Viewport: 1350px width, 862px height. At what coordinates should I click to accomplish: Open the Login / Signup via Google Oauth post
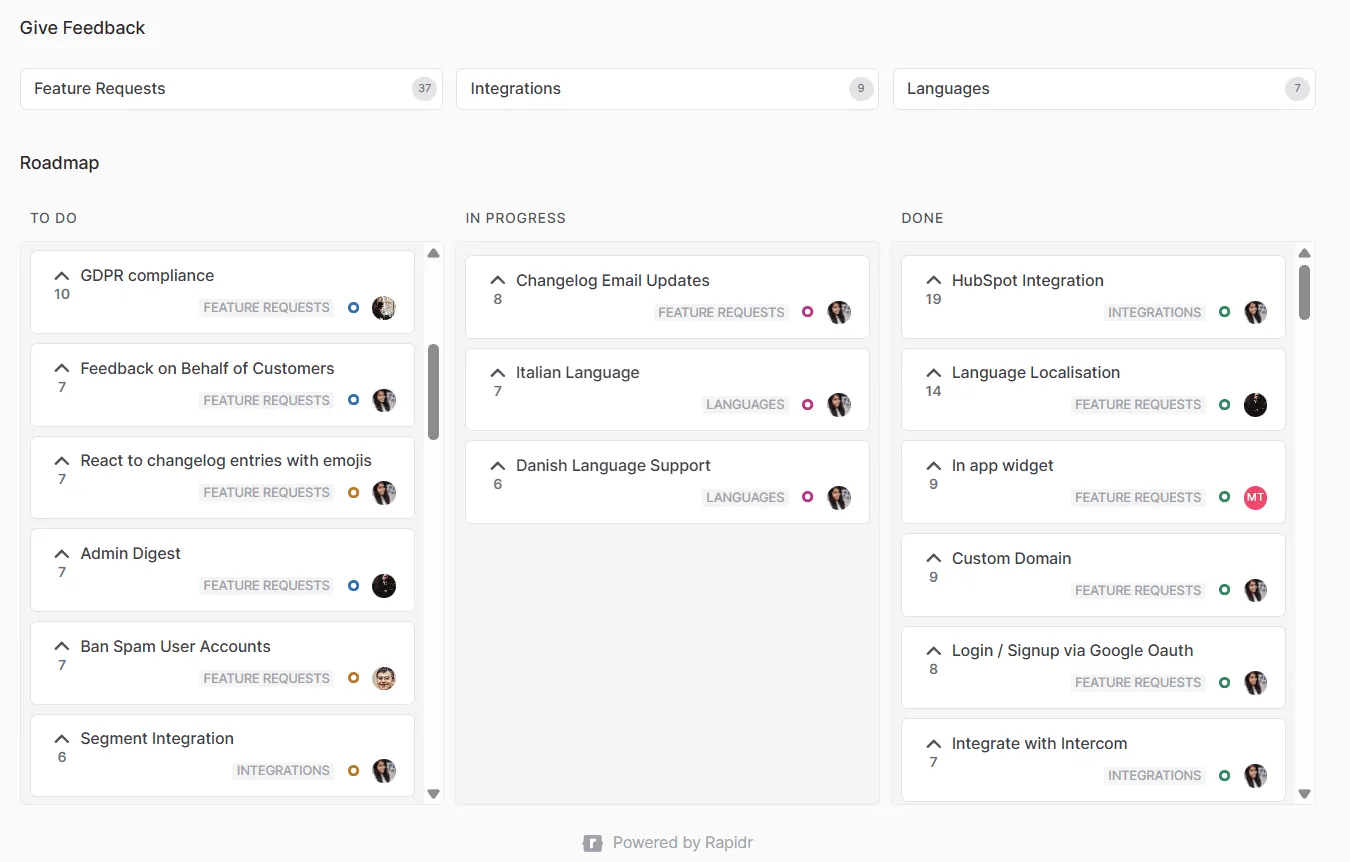click(1072, 651)
